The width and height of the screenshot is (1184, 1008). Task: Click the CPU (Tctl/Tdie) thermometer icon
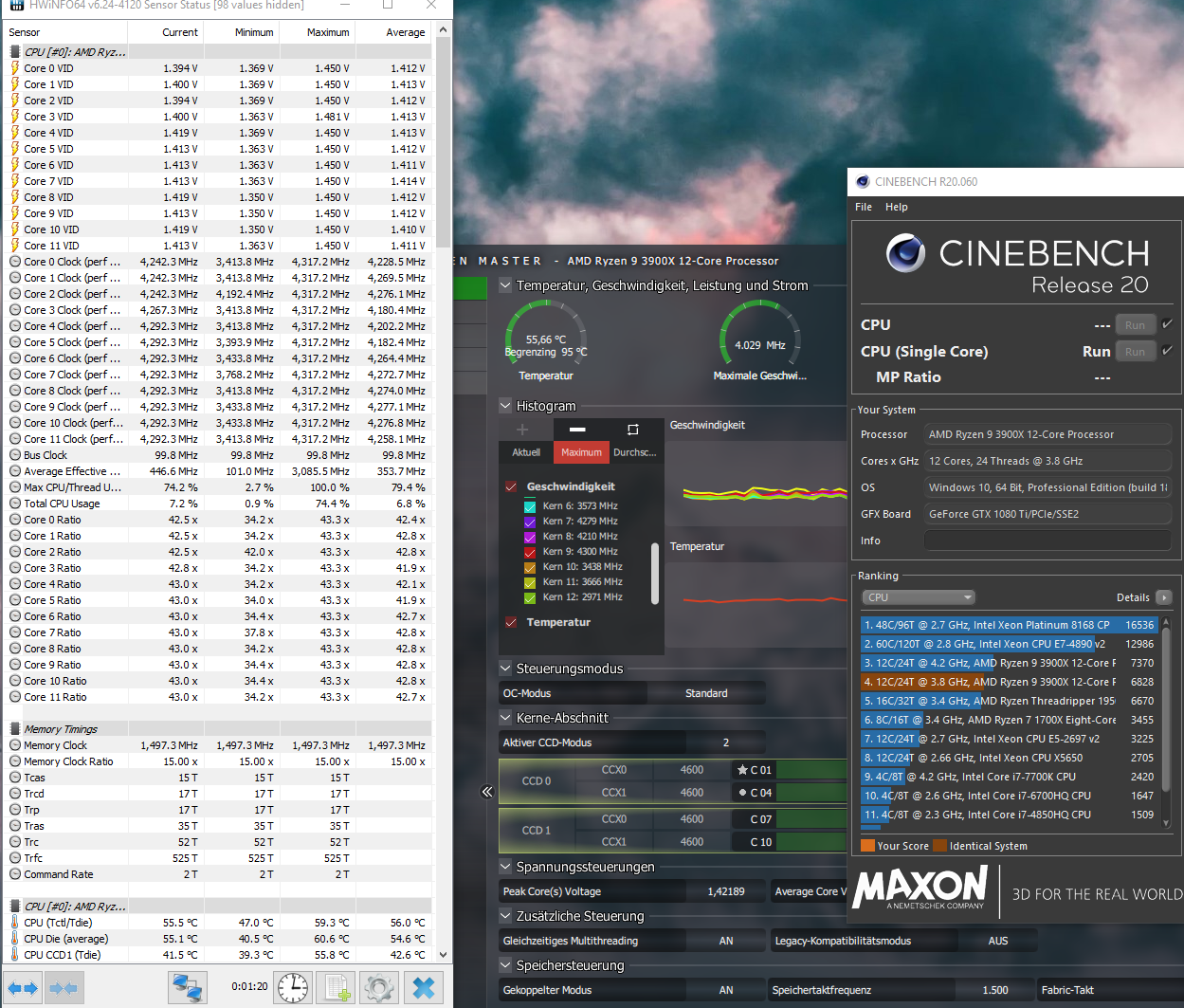tap(14, 923)
